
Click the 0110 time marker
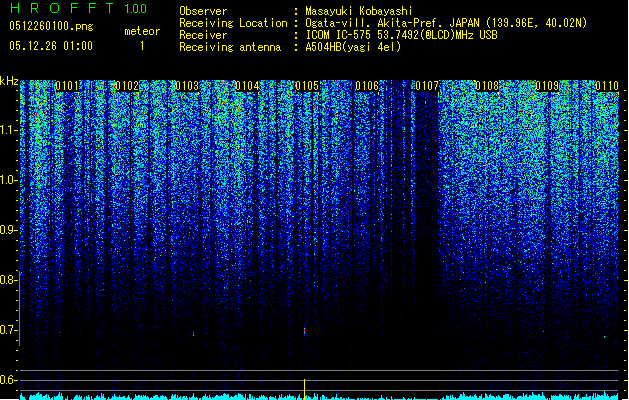pyautogui.click(x=607, y=86)
